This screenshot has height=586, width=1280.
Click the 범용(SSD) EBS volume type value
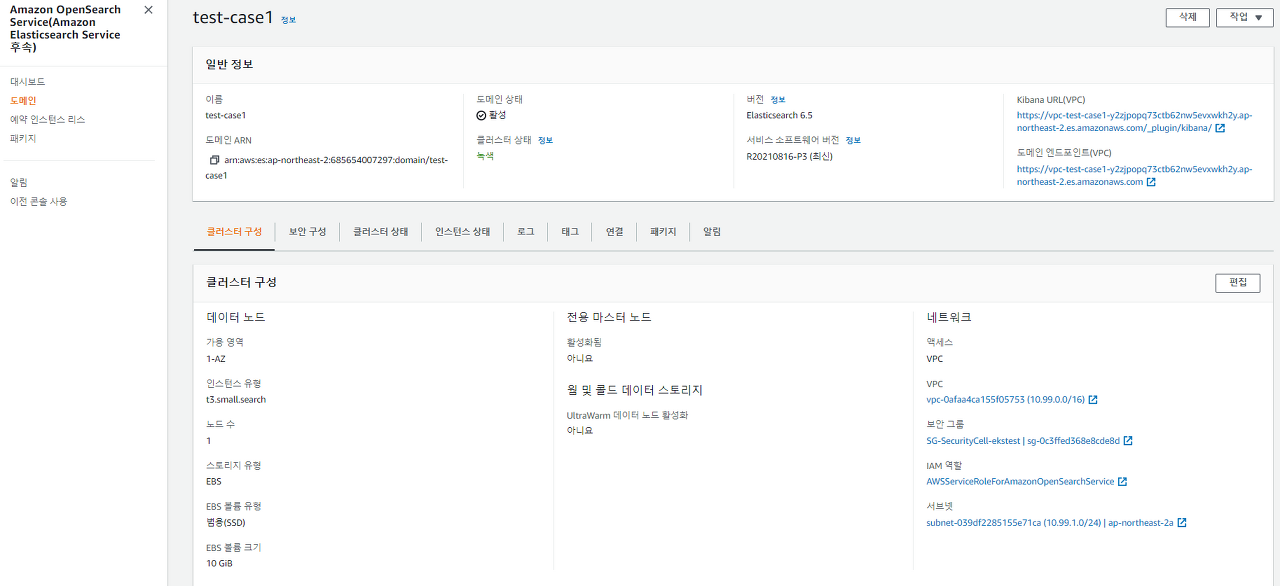click(x=226, y=523)
